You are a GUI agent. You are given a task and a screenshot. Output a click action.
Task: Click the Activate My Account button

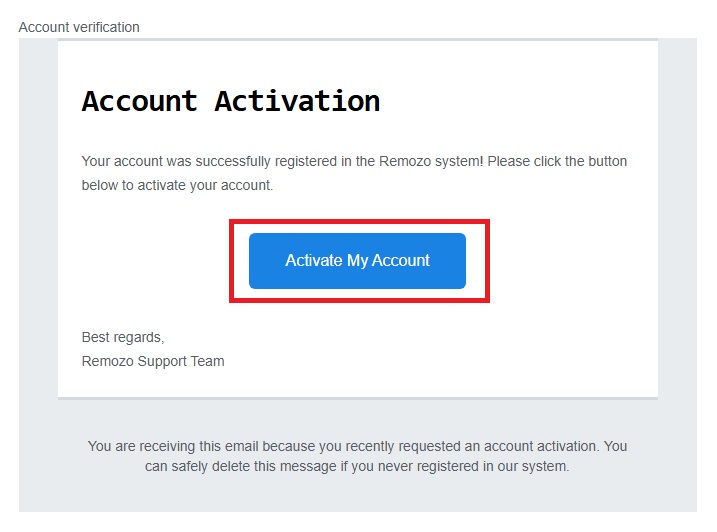[x=357, y=261]
